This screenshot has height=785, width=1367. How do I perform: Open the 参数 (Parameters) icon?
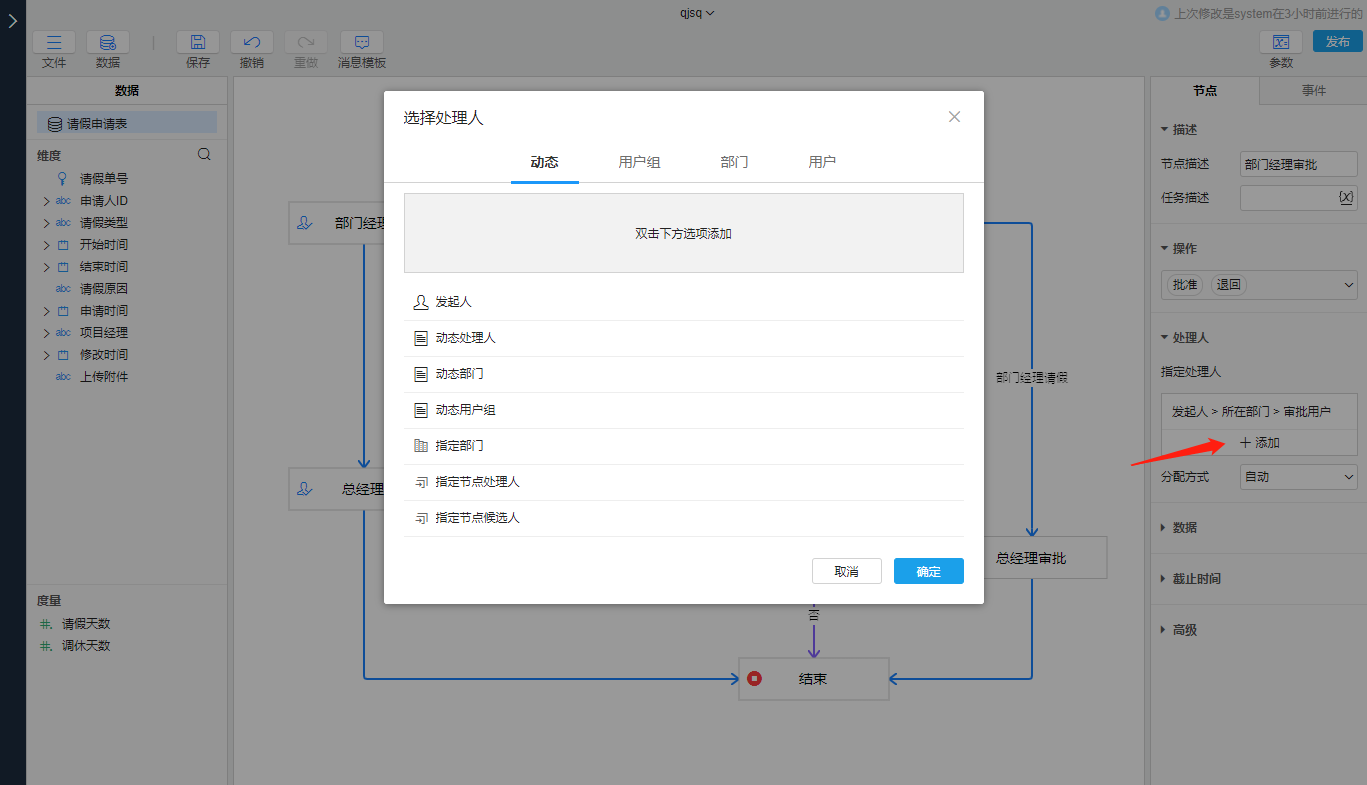(x=1280, y=43)
